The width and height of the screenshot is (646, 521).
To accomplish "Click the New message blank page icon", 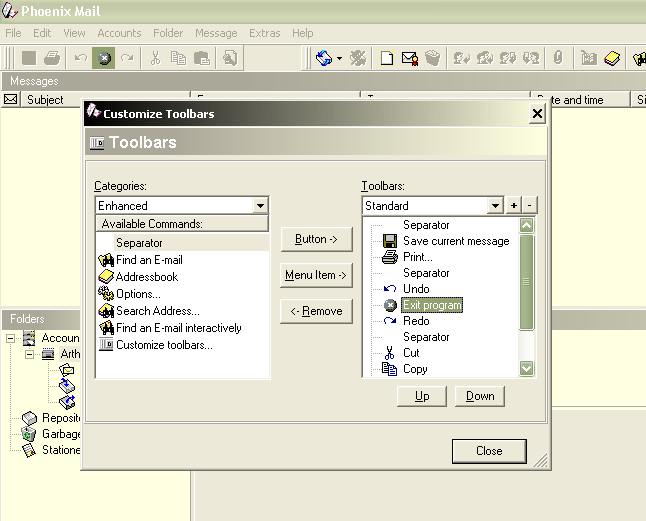I will (386, 58).
